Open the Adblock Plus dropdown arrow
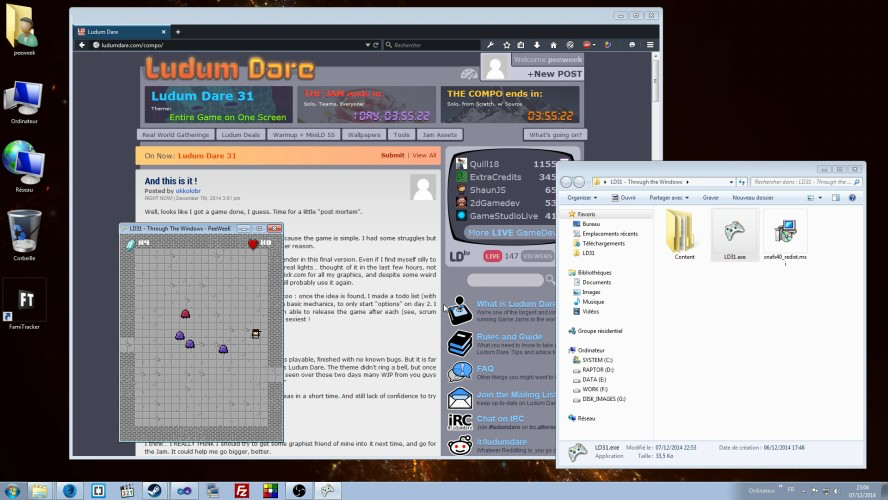The width and height of the screenshot is (888, 500). [594, 45]
